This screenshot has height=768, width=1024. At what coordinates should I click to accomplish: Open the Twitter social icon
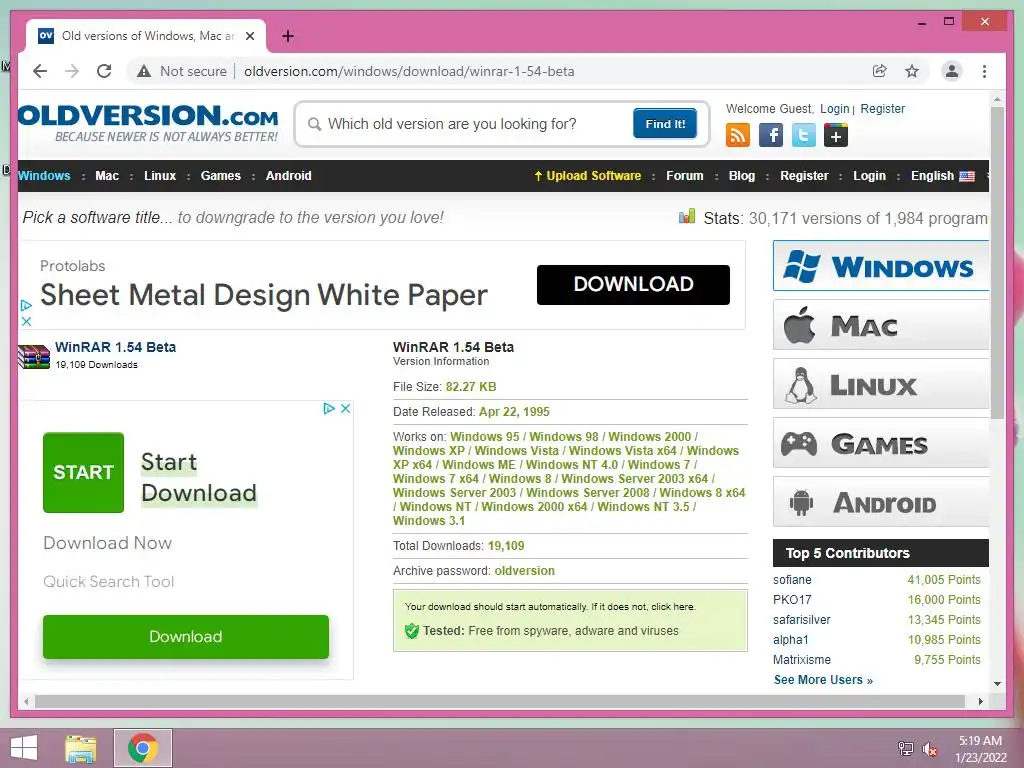tap(803, 135)
